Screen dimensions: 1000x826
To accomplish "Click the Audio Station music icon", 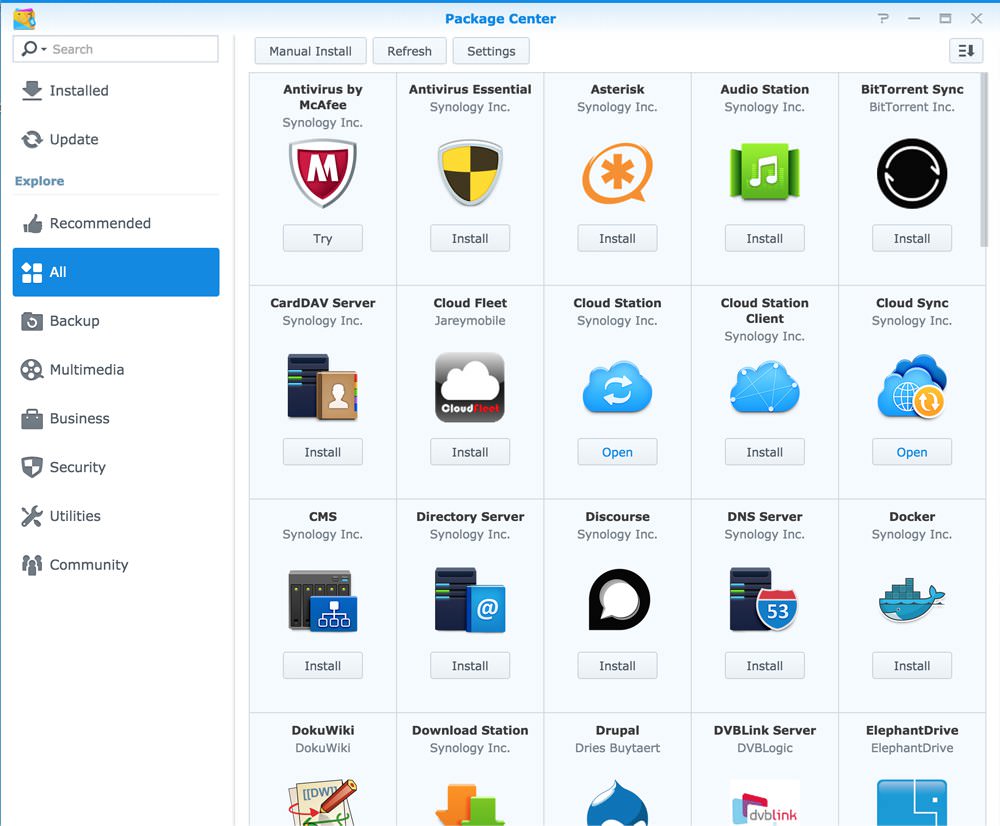I will 765,172.
